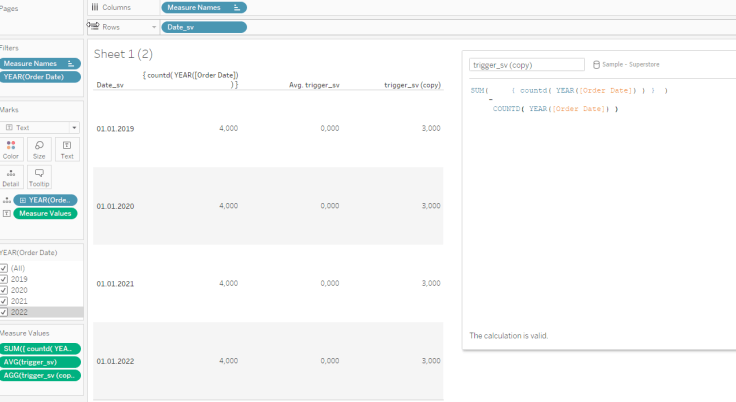
Task: Click the 3,000 value in the 01.01.2021 row
Action: point(431,283)
